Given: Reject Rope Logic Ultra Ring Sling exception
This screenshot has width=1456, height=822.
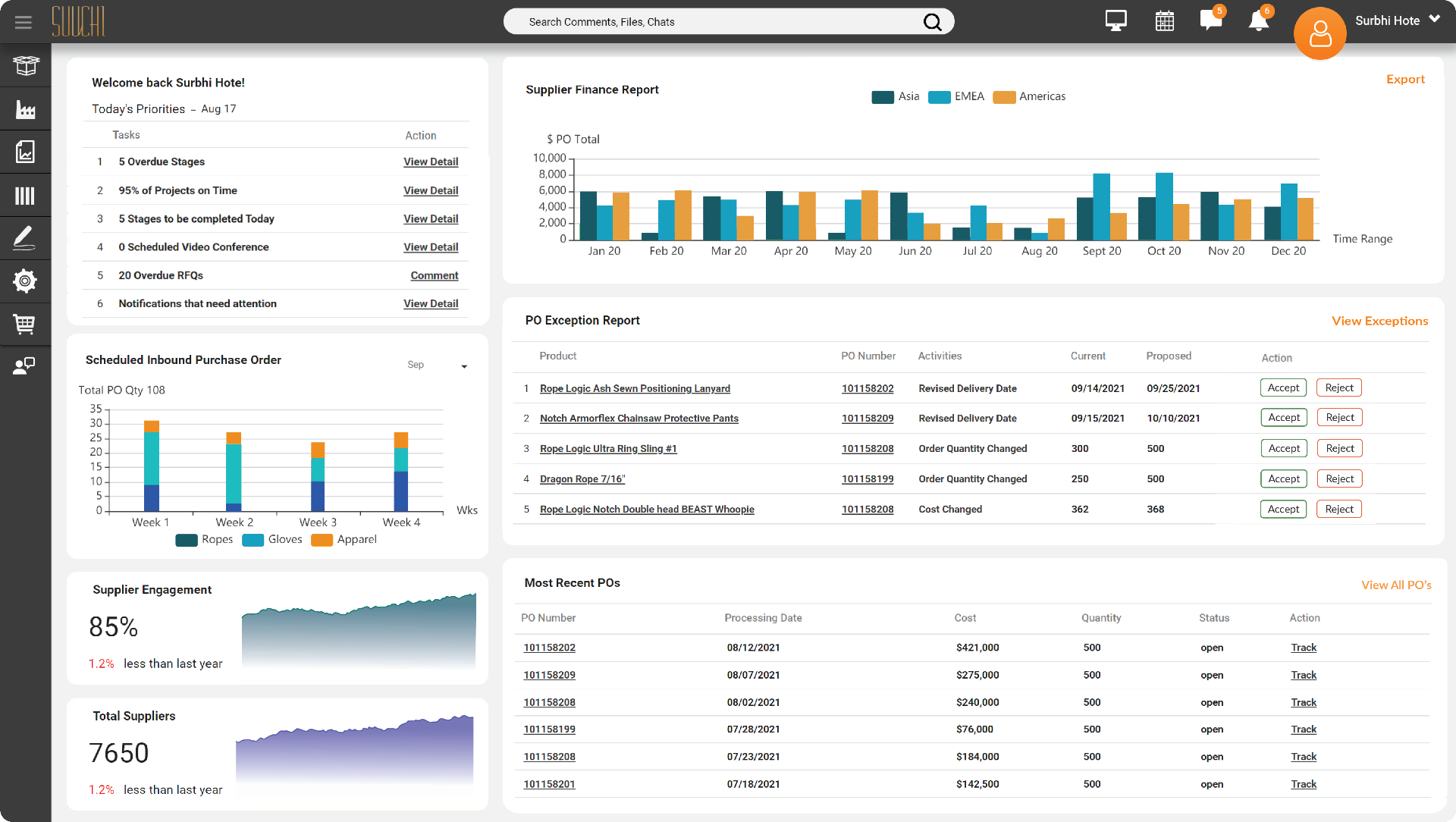Looking at the screenshot, I should pyautogui.click(x=1340, y=448).
